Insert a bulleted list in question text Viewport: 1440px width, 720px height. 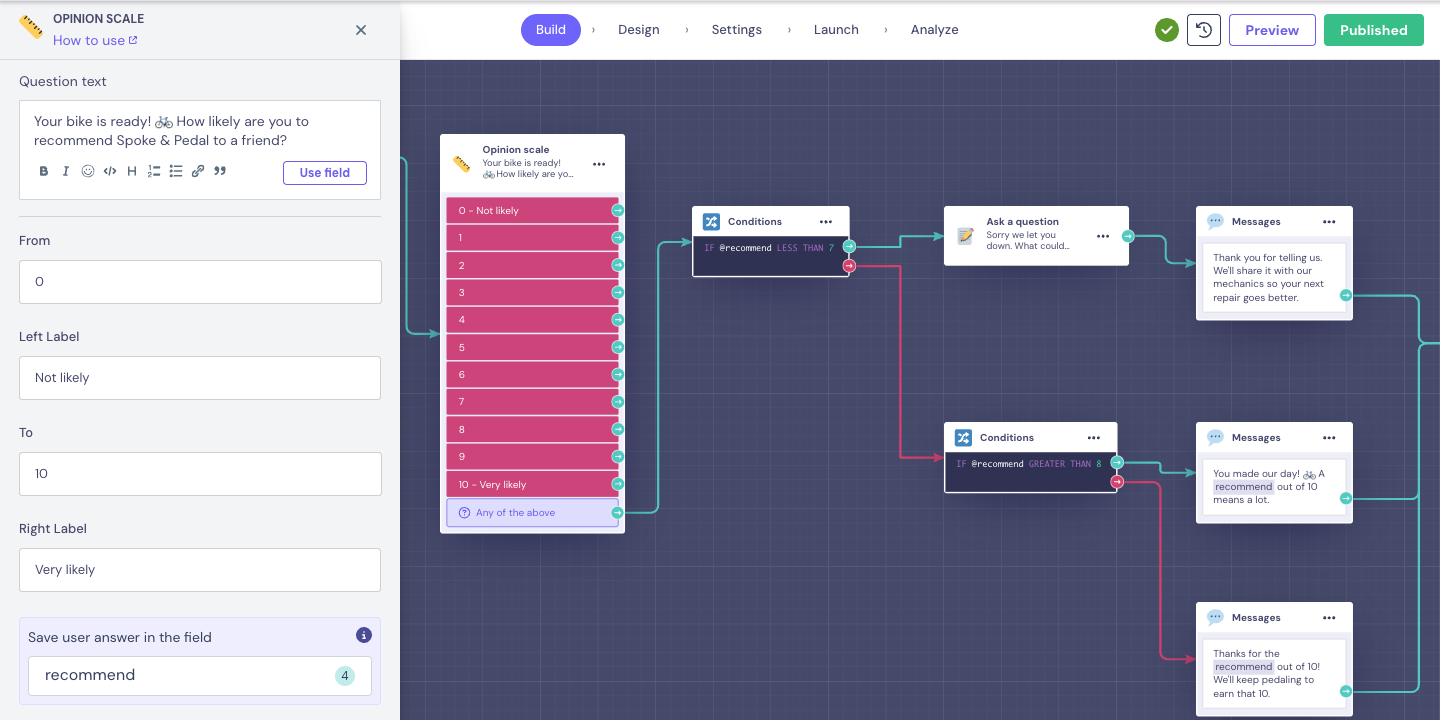tap(176, 172)
